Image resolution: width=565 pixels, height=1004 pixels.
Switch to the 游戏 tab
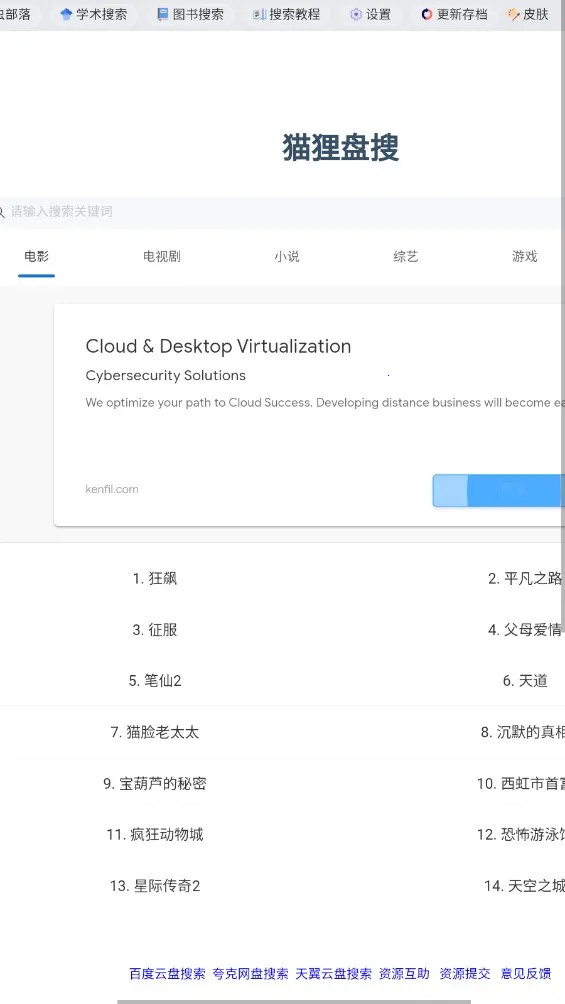click(x=524, y=257)
